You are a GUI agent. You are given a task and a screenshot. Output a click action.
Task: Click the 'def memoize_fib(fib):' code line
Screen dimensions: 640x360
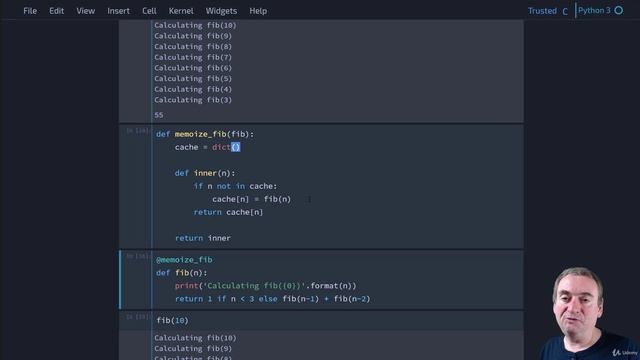(204, 134)
